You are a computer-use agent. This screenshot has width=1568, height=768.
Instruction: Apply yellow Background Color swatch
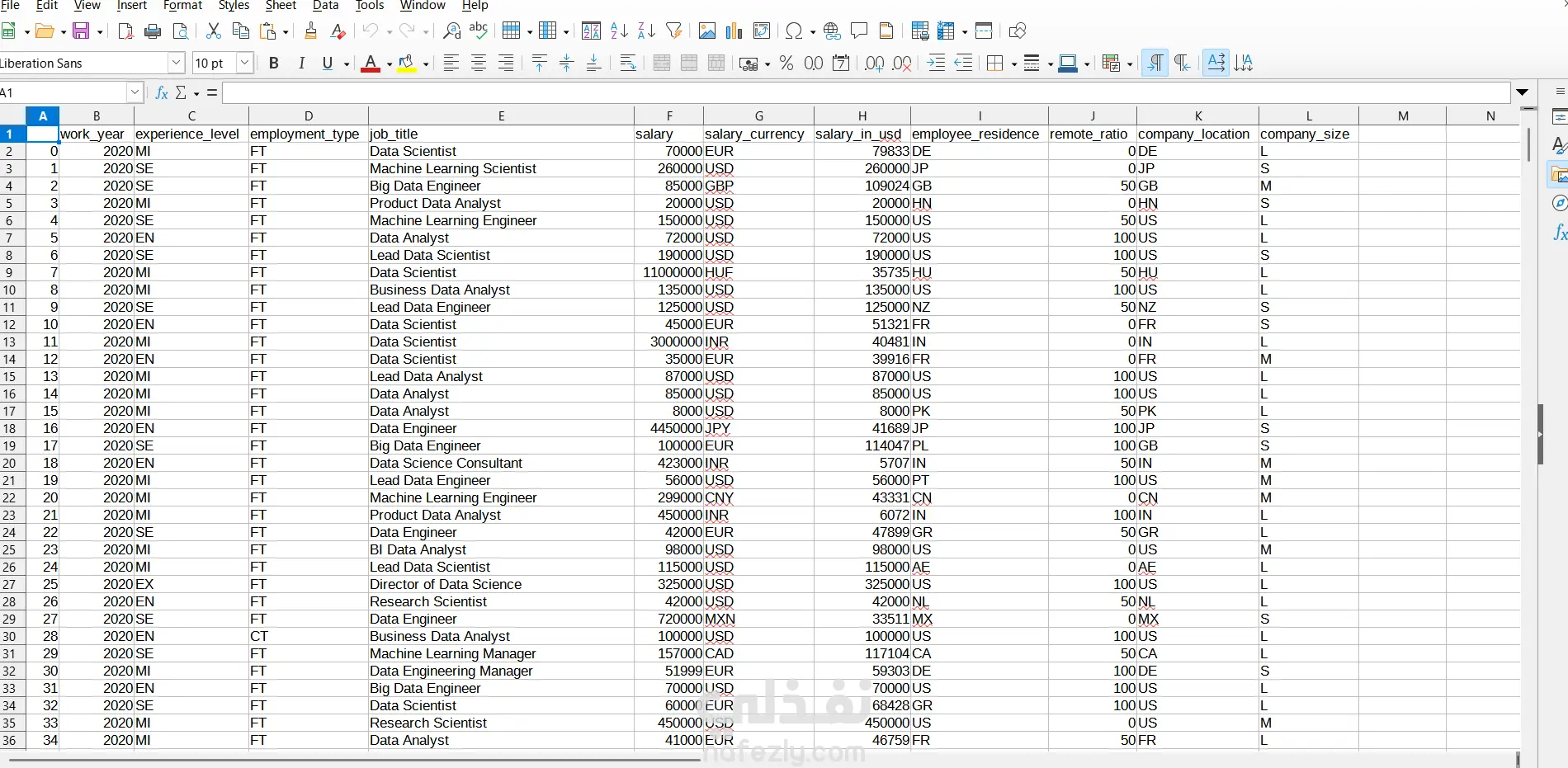click(407, 64)
